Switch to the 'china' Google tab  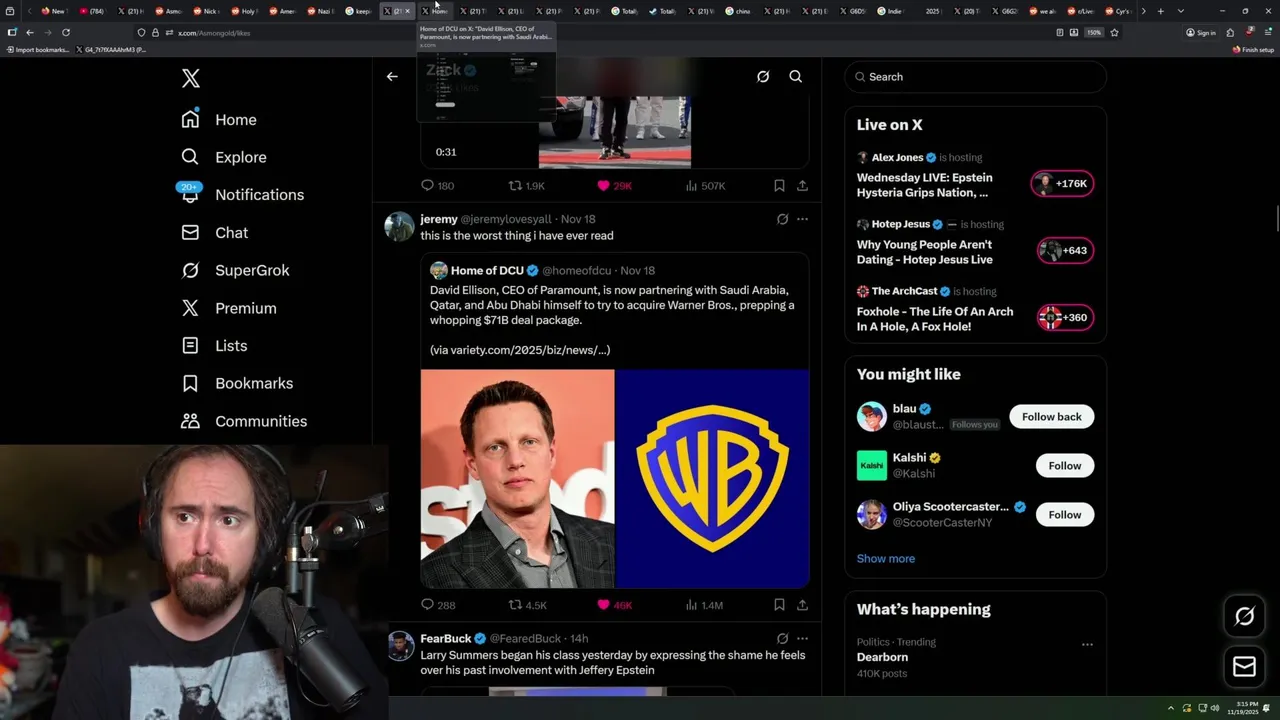(738, 11)
